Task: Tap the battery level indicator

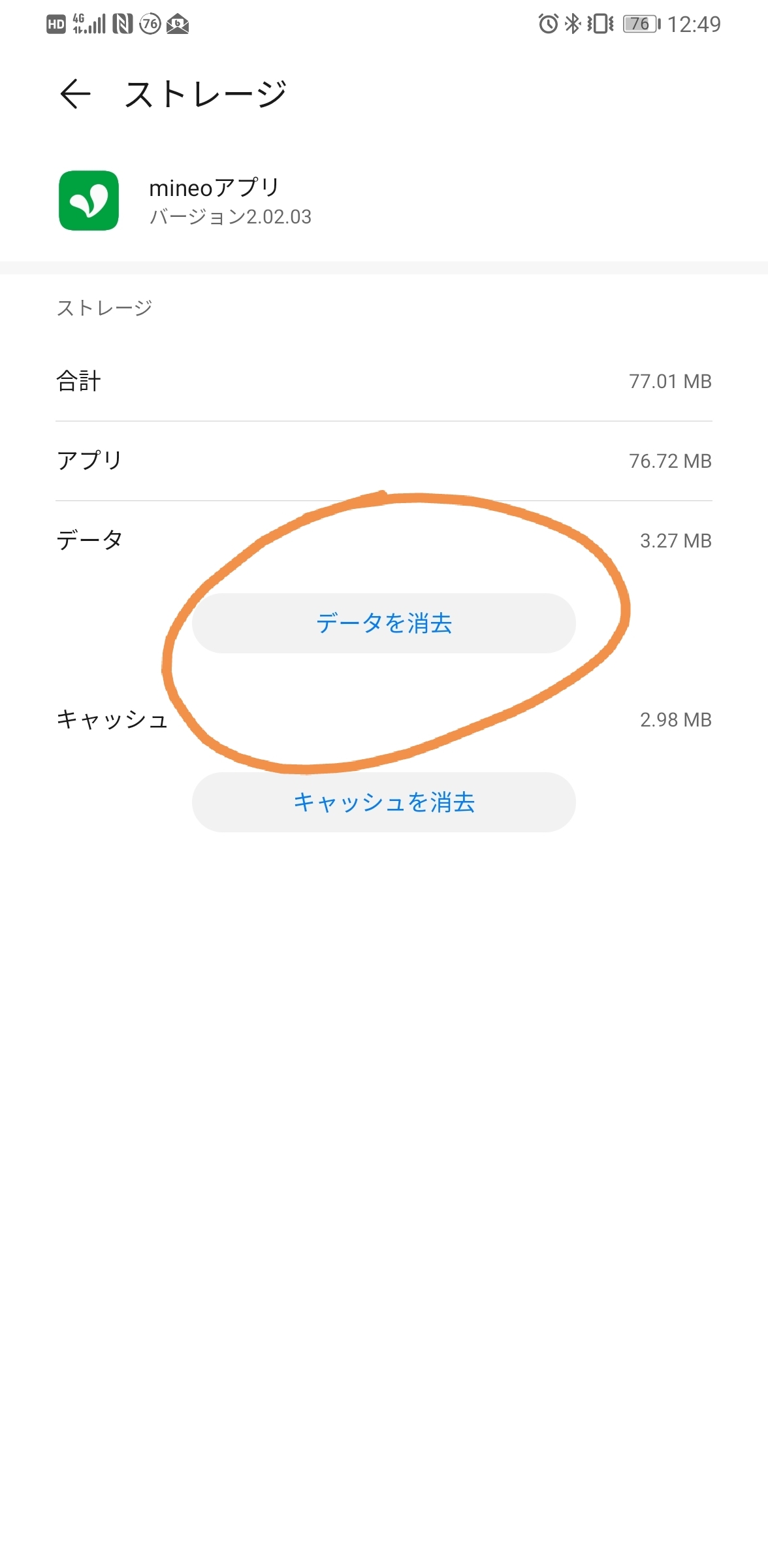Action: [641, 24]
